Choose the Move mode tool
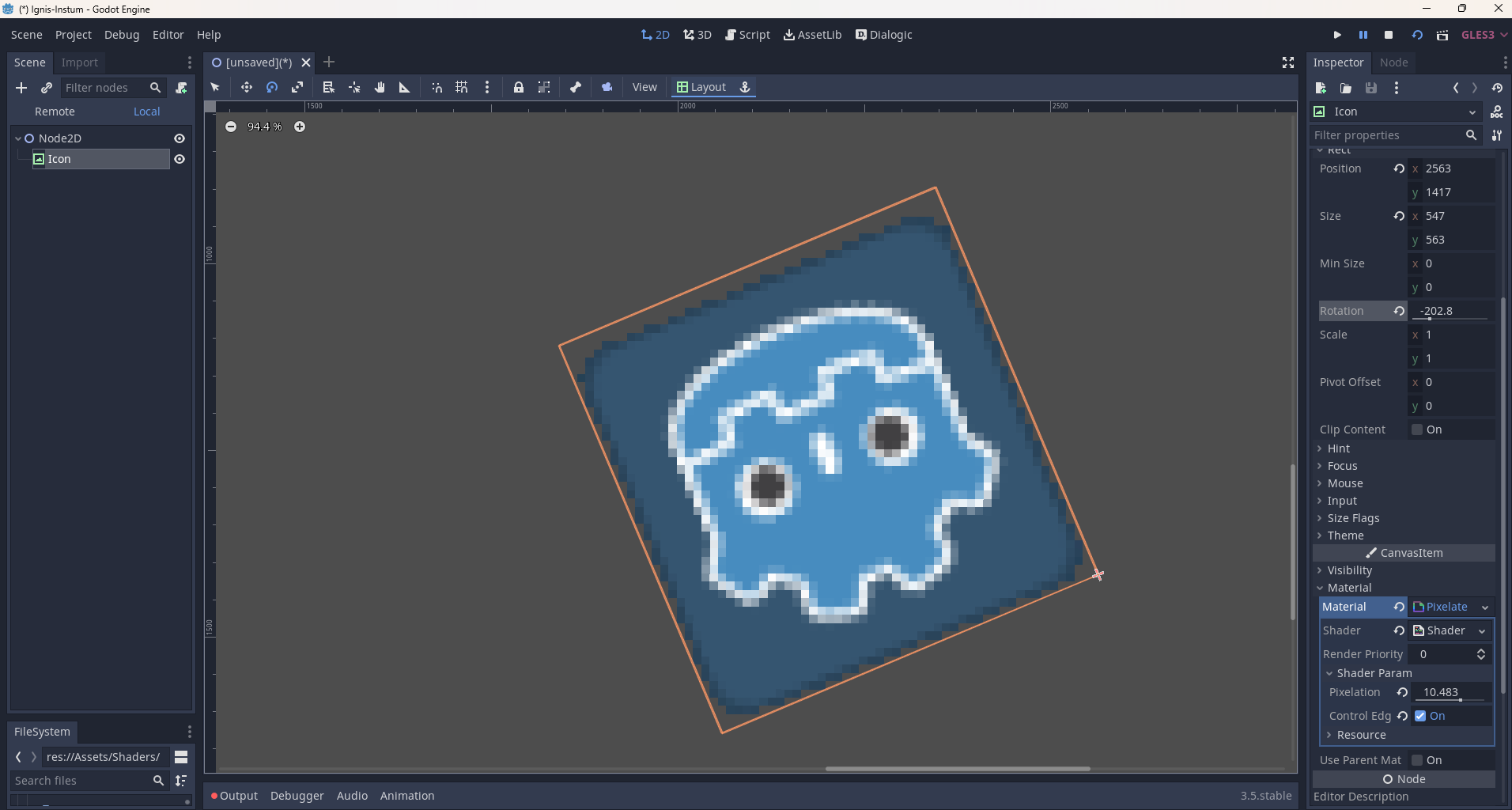1512x810 pixels. click(247, 87)
